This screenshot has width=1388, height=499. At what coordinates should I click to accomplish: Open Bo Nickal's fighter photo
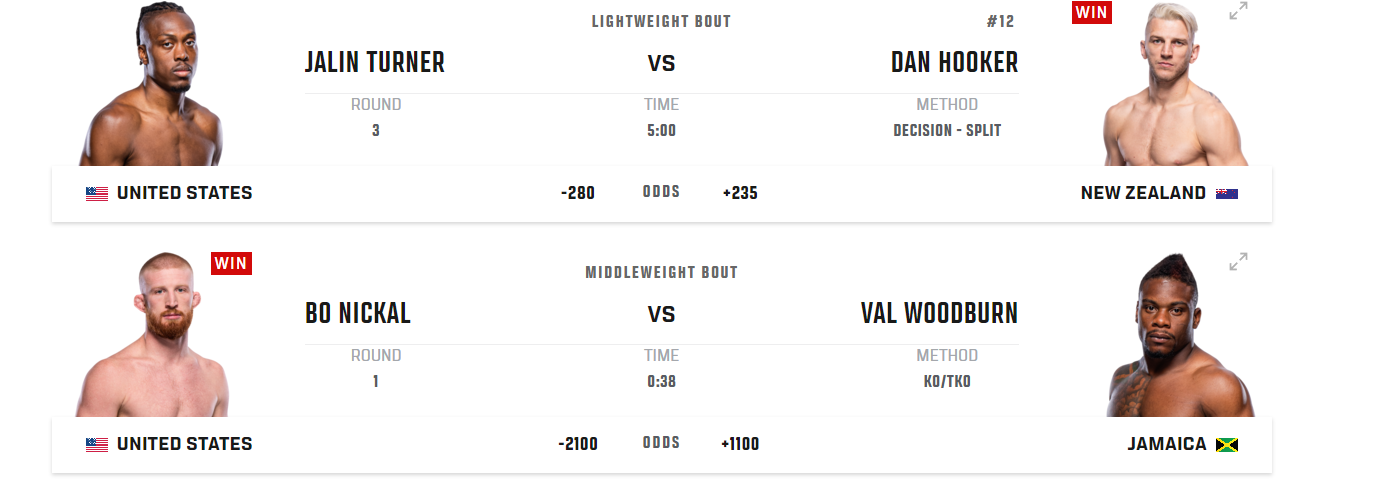pyautogui.click(x=152, y=334)
